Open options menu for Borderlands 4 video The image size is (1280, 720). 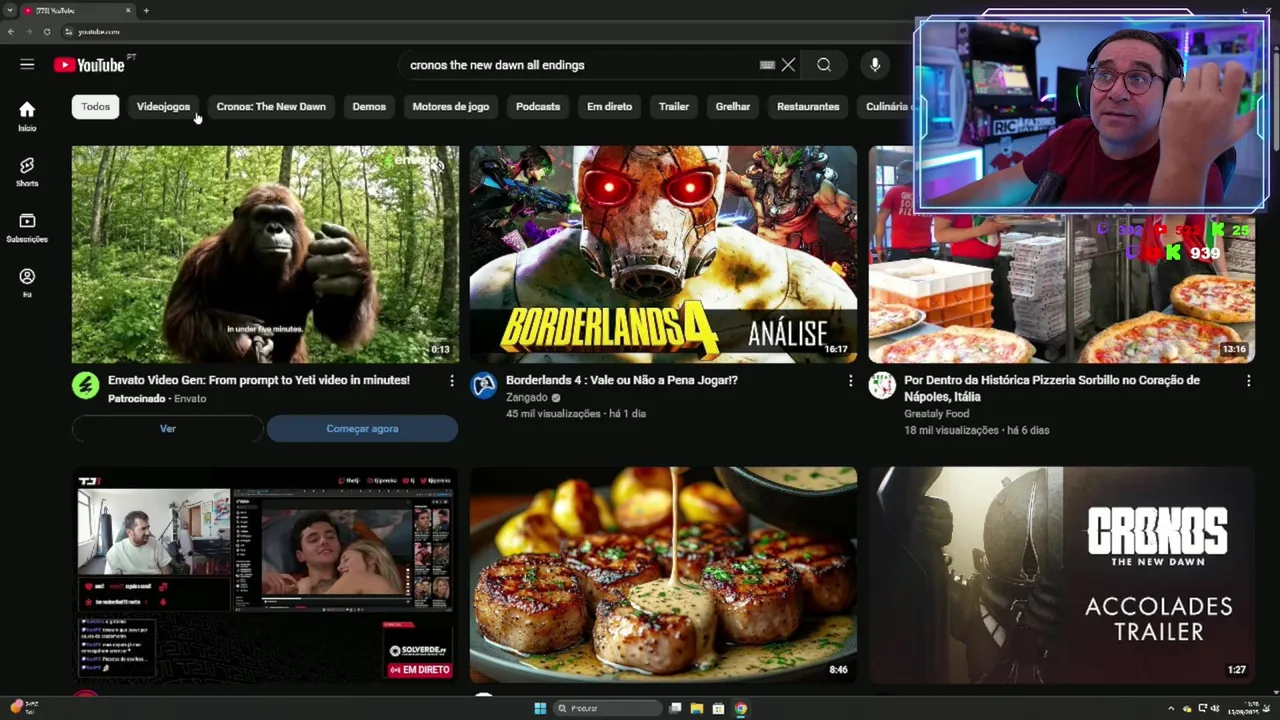(x=850, y=381)
